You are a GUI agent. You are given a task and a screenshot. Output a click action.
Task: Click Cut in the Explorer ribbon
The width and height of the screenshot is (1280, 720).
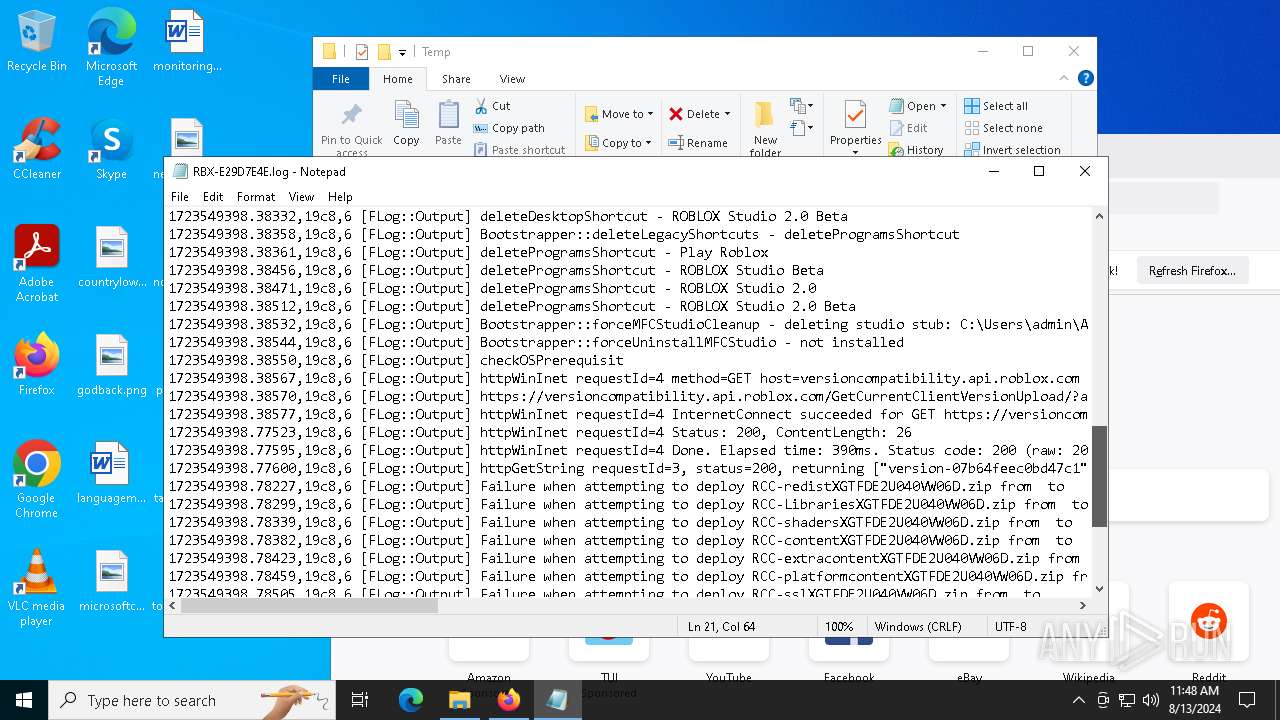pyautogui.click(x=492, y=106)
